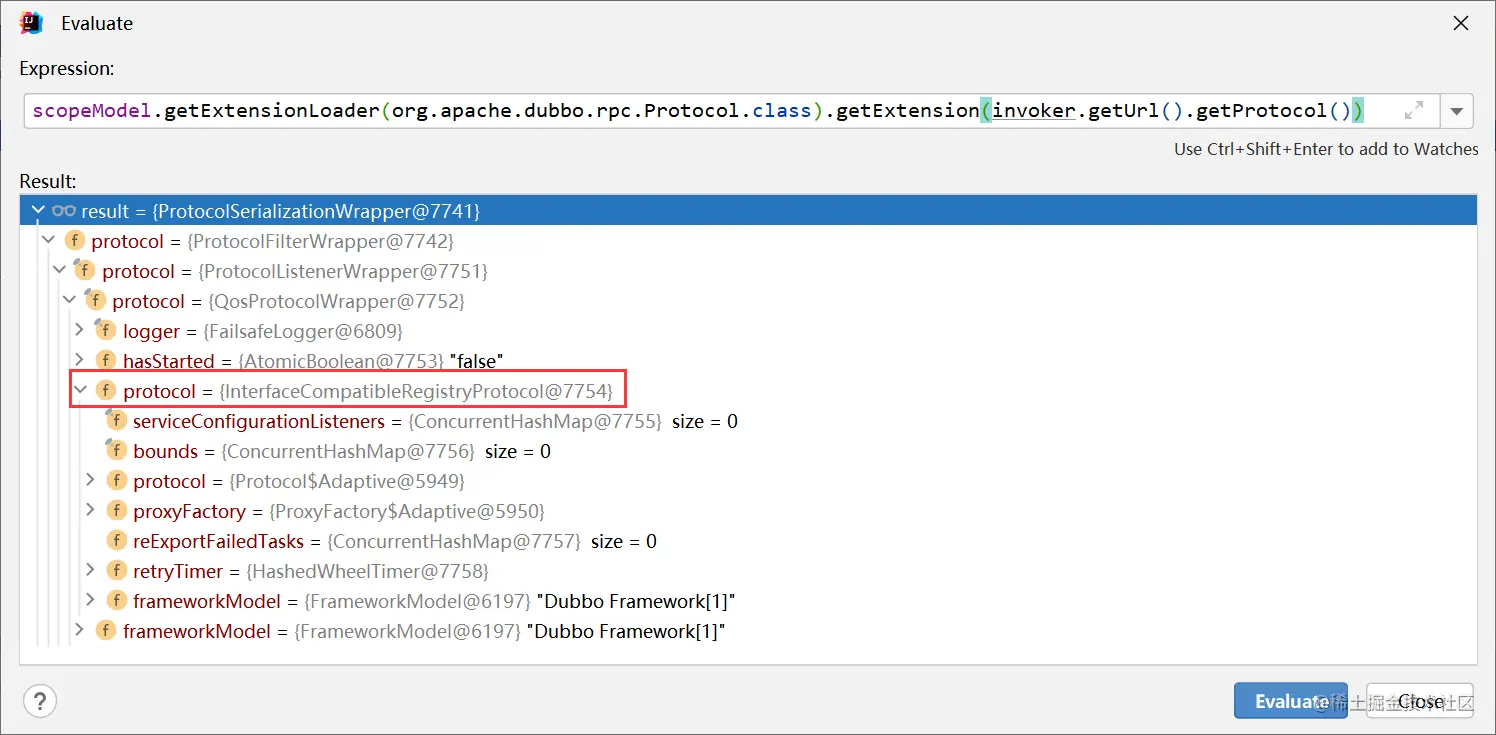Click the IntelliJ logo in title bar
The height and width of the screenshot is (735, 1496).
click(x=31, y=23)
